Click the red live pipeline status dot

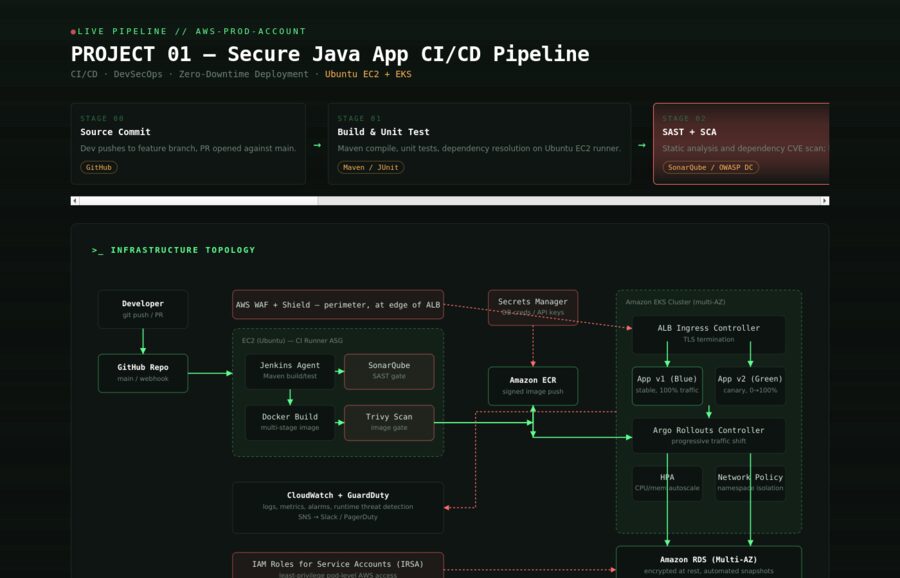click(73, 32)
